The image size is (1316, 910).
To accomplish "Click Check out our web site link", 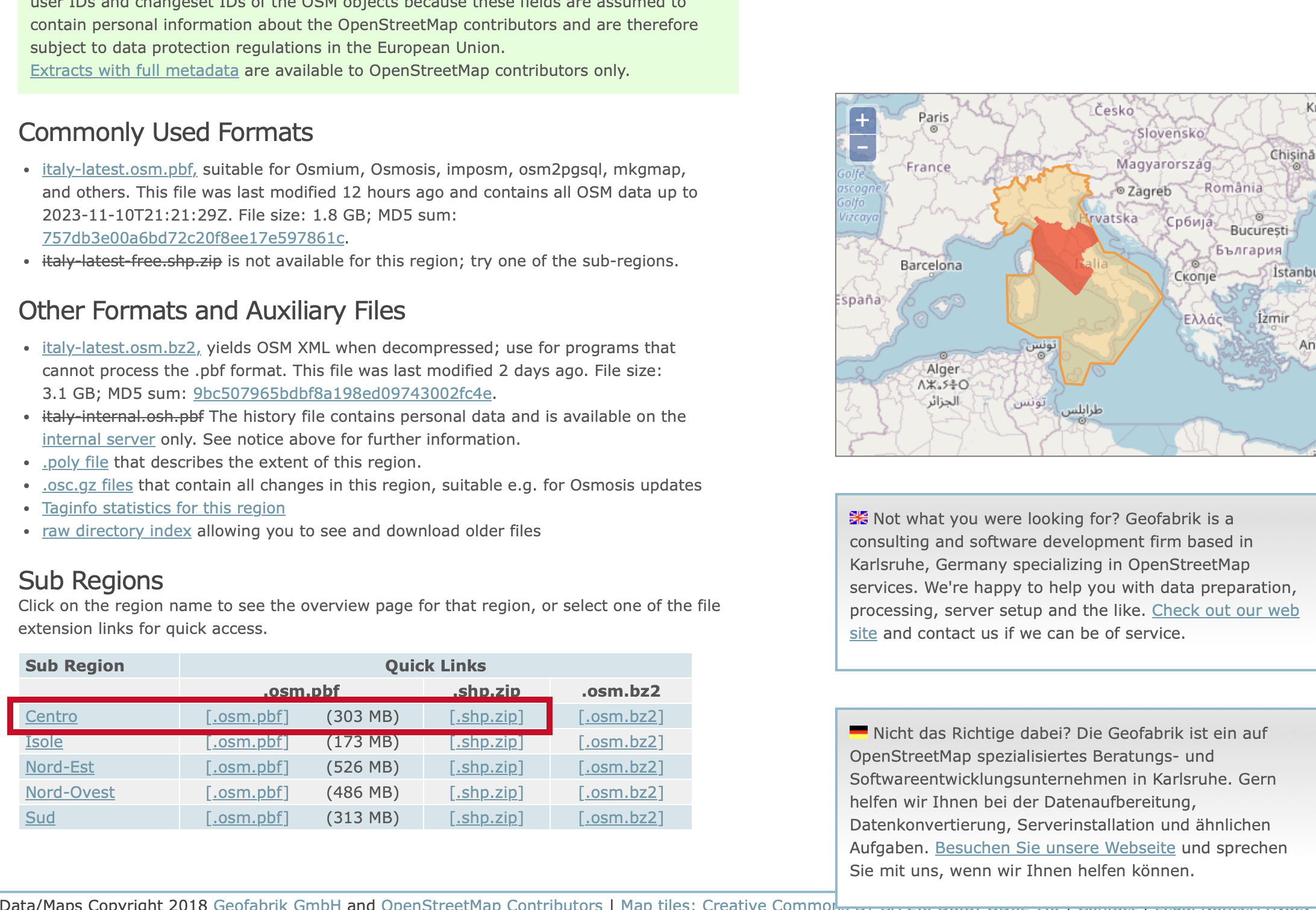I will [1225, 610].
